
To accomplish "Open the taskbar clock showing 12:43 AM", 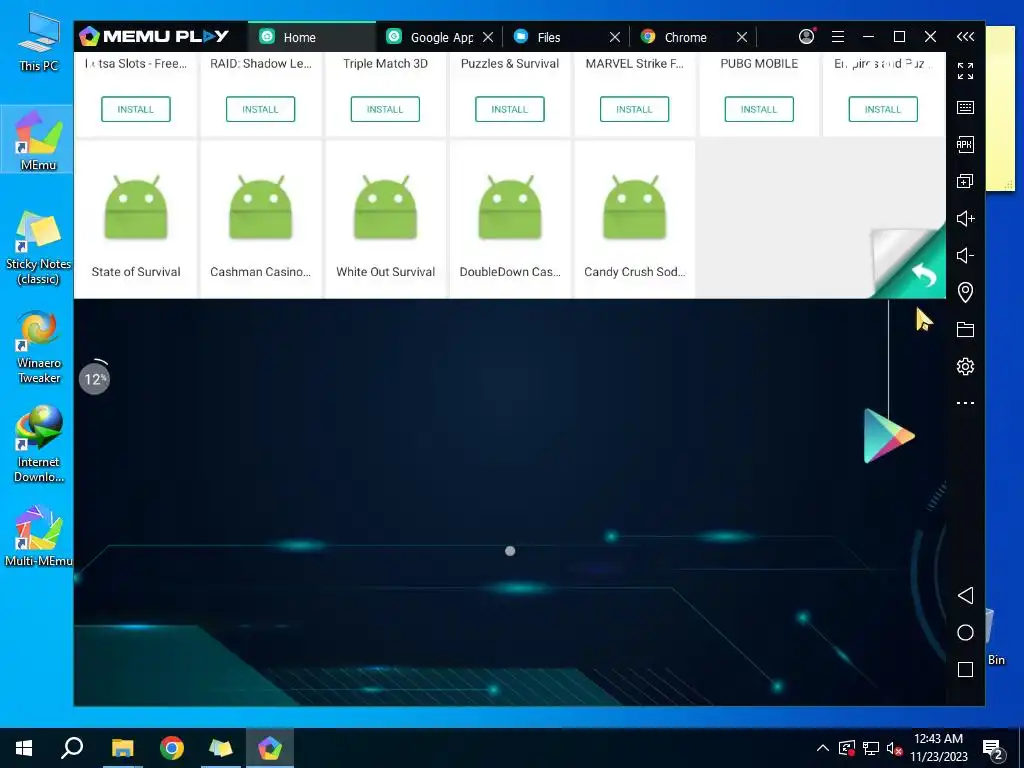I will click(938, 748).
